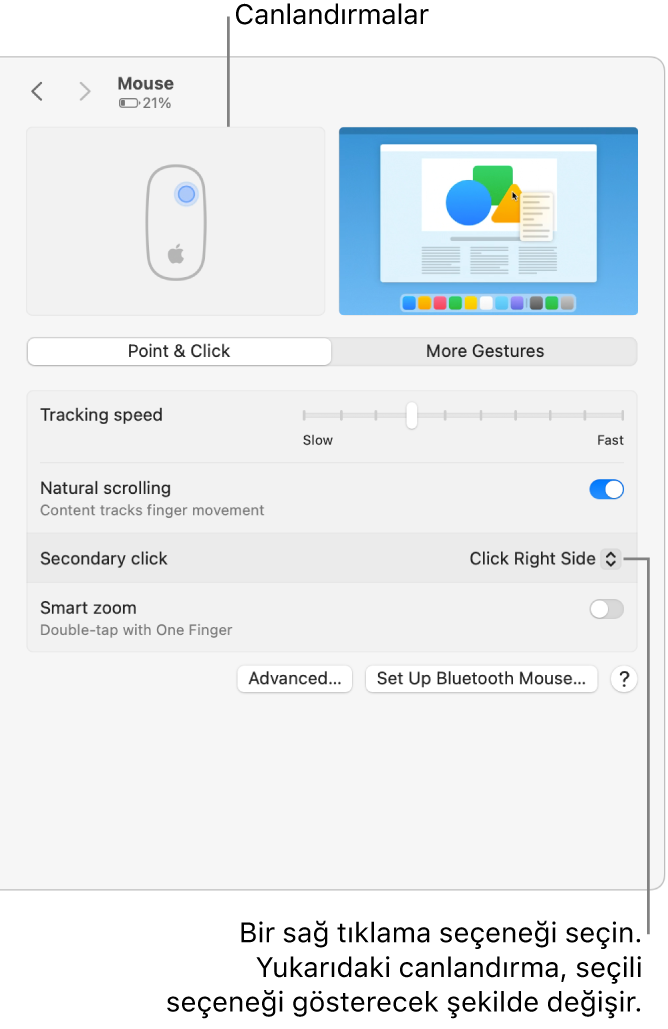The width and height of the screenshot is (668, 1029).
Task: Click the blue circle shape in preview
Action: coord(468,203)
